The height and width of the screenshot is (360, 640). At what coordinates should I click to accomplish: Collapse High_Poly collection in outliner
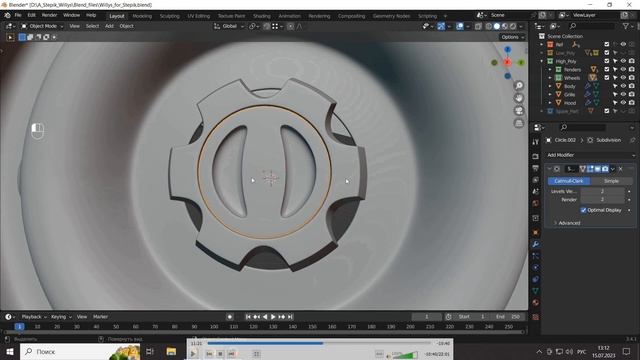click(x=542, y=61)
